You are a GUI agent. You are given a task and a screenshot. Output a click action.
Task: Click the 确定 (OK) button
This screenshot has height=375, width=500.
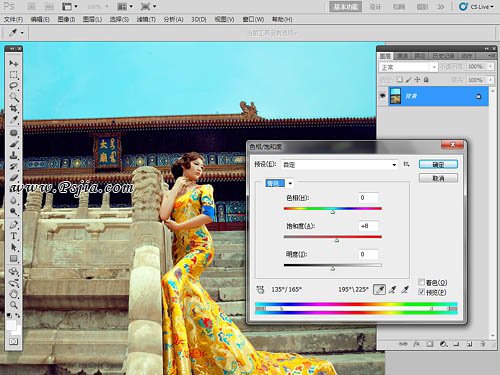(438, 164)
